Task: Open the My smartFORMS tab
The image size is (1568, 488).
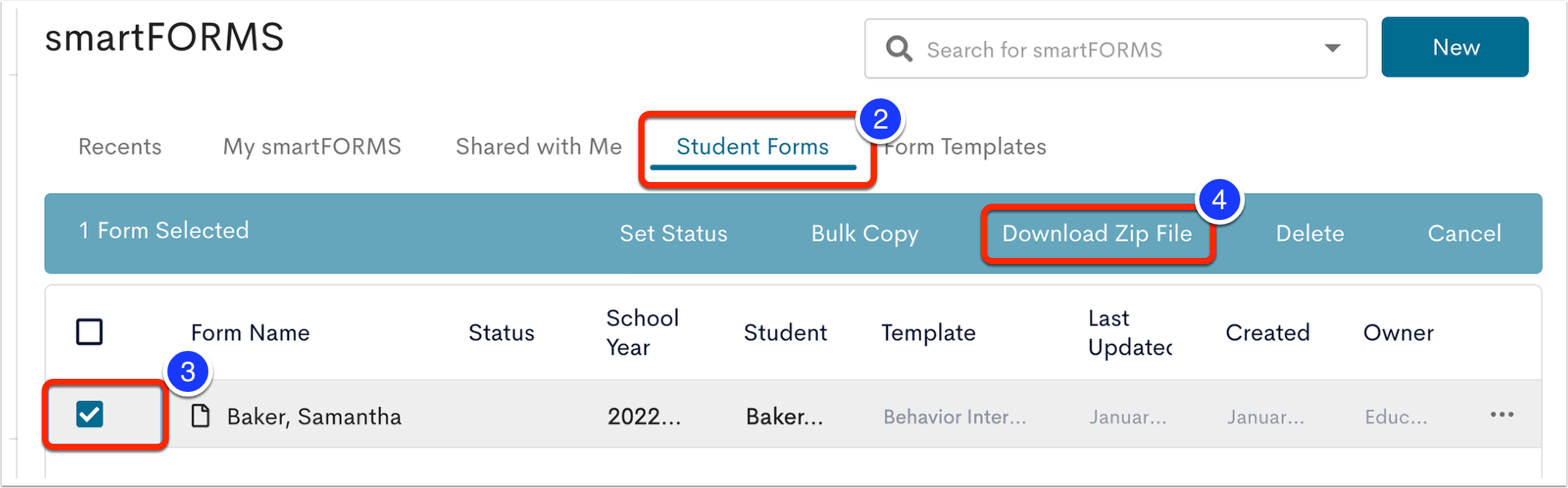Action: pos(312,146)
